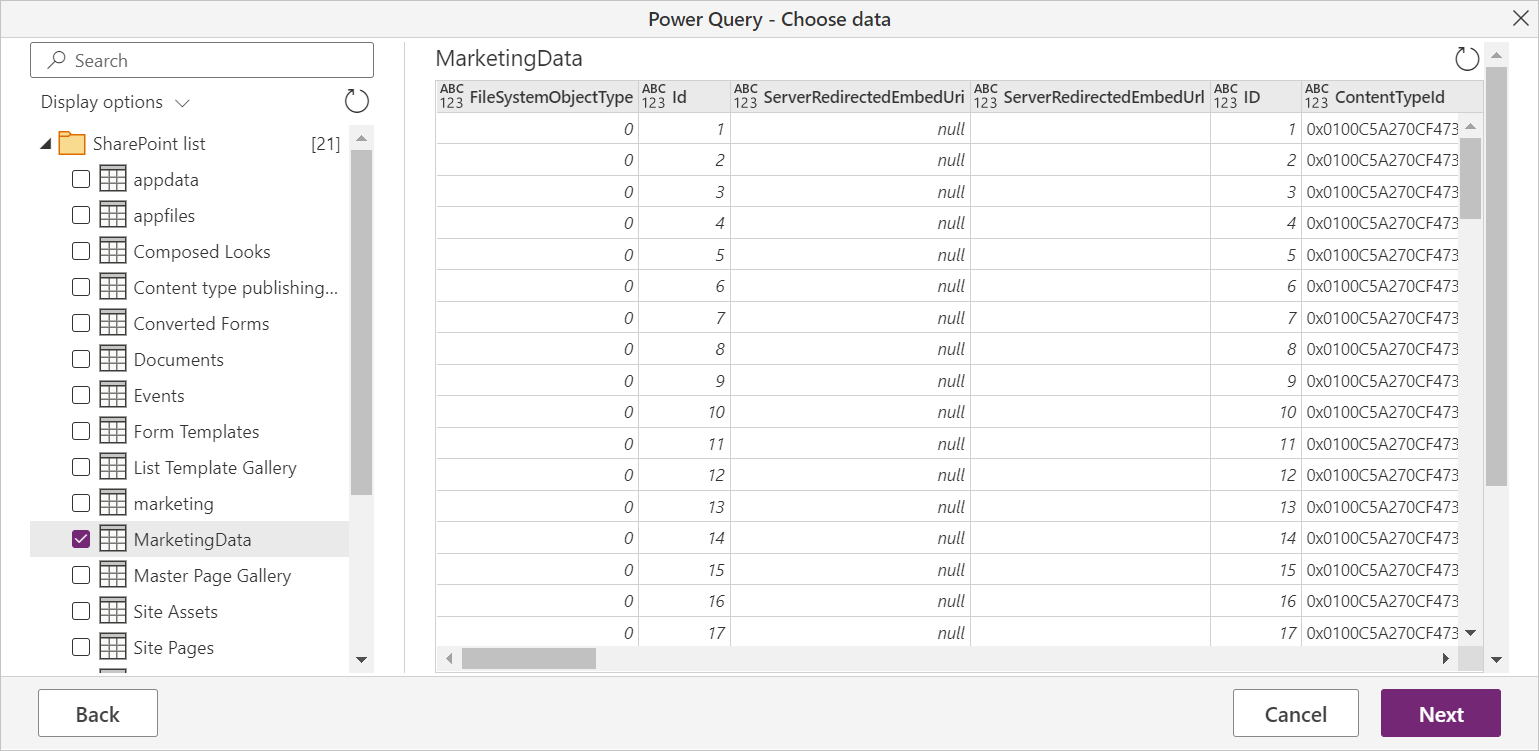Refresh the MarketingData preview
The image size is (1539, 751).
(1467, 59)
